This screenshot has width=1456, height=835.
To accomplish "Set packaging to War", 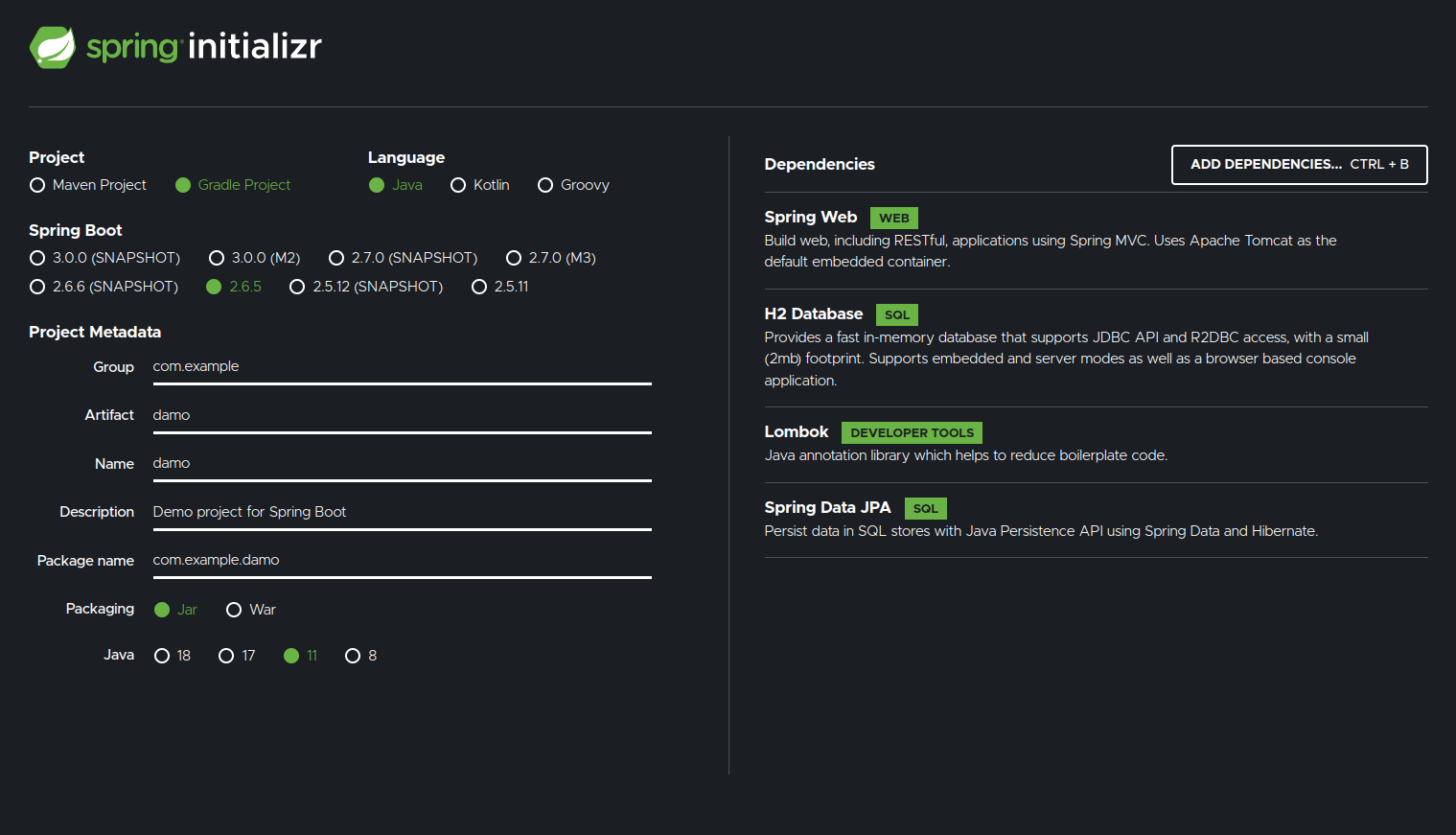I will pos(251,610).
